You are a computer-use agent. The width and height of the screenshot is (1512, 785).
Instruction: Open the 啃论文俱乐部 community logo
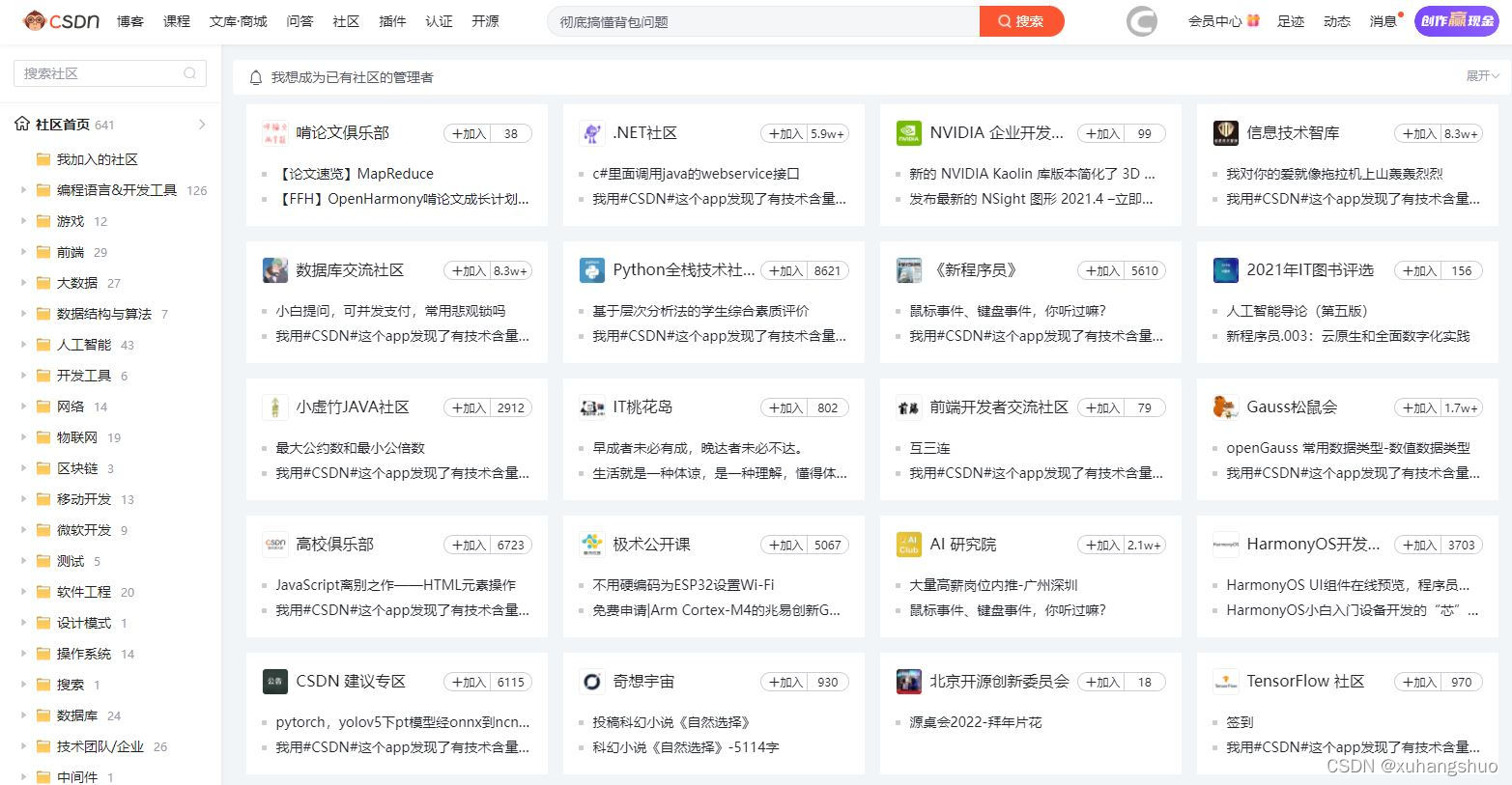pos(275,133)
